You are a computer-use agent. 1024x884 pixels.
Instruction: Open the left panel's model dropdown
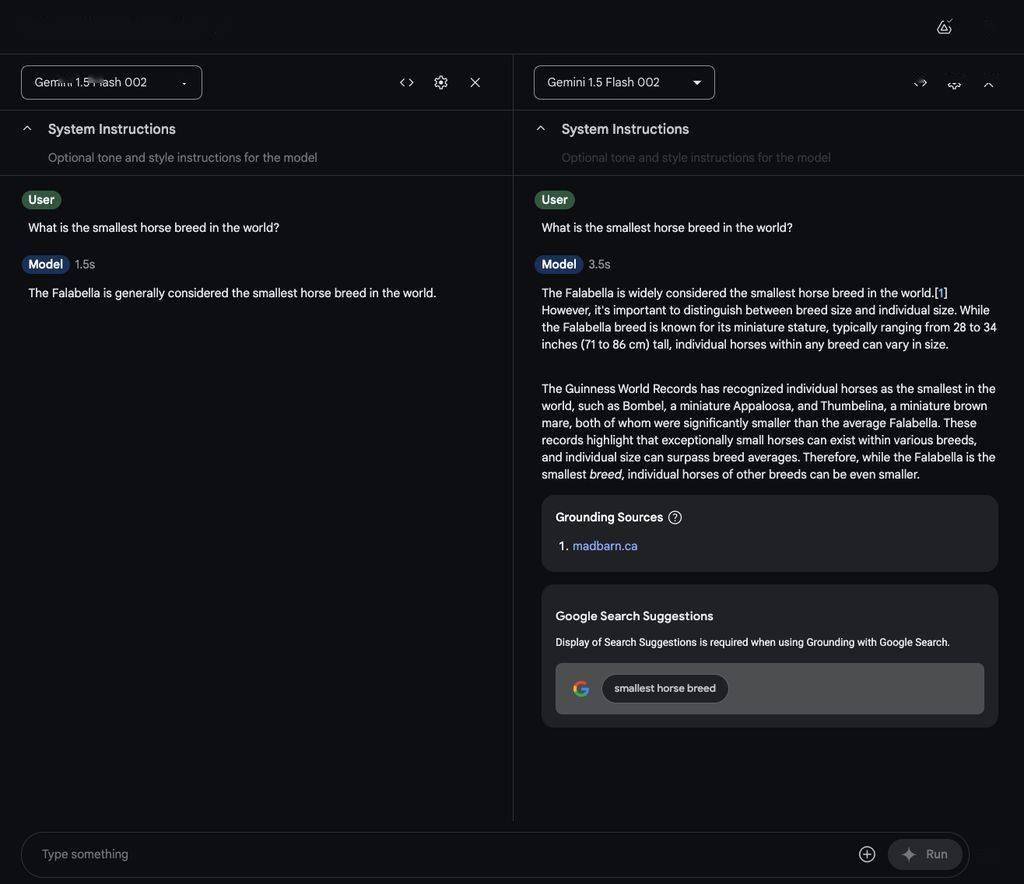tap(112, 82)
